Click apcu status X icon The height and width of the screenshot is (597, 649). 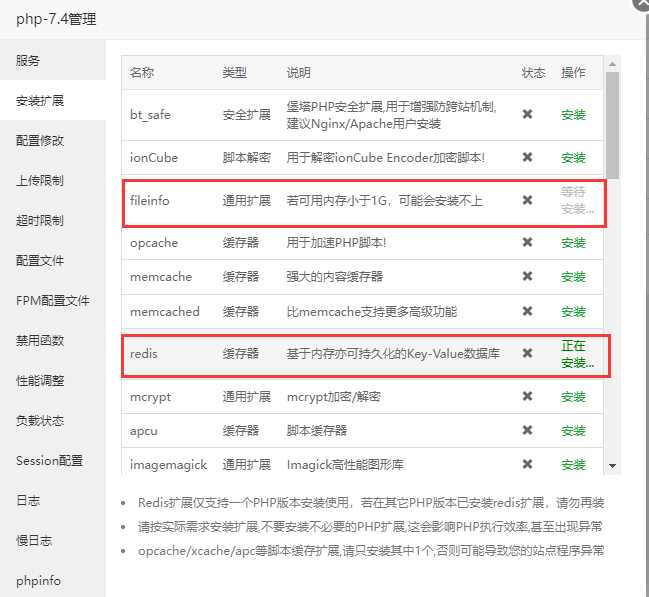click(527, 430)
